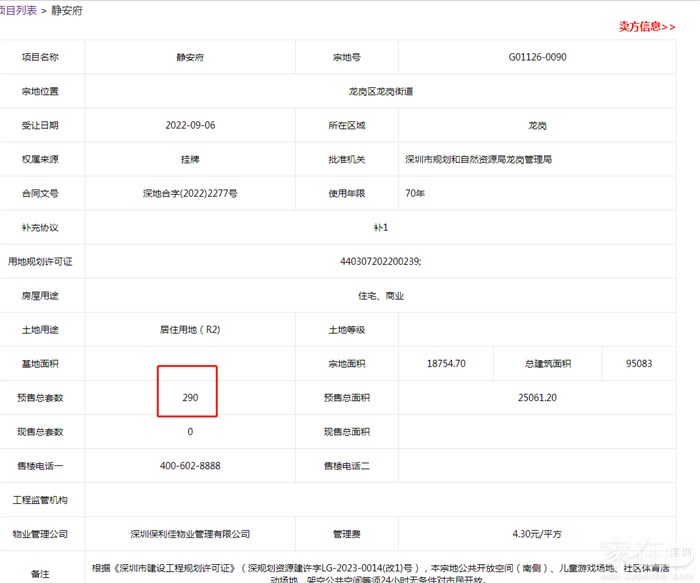Click the 项目列表 breadcrumb link

19,10
